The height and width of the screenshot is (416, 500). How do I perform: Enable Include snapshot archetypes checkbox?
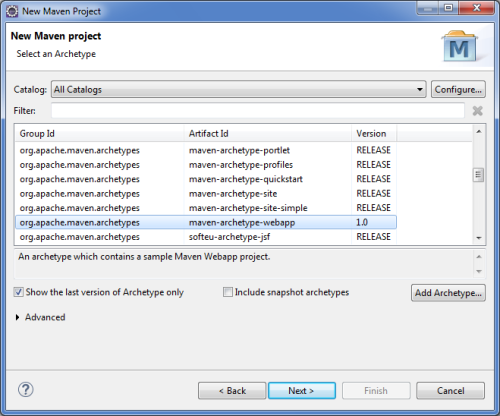(x=228, y=292)
